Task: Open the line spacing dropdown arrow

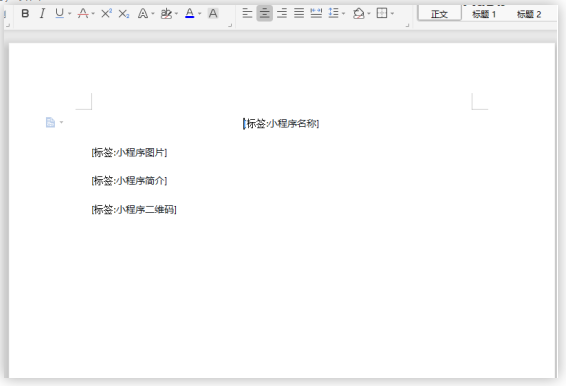Action: tap(343, 14)
